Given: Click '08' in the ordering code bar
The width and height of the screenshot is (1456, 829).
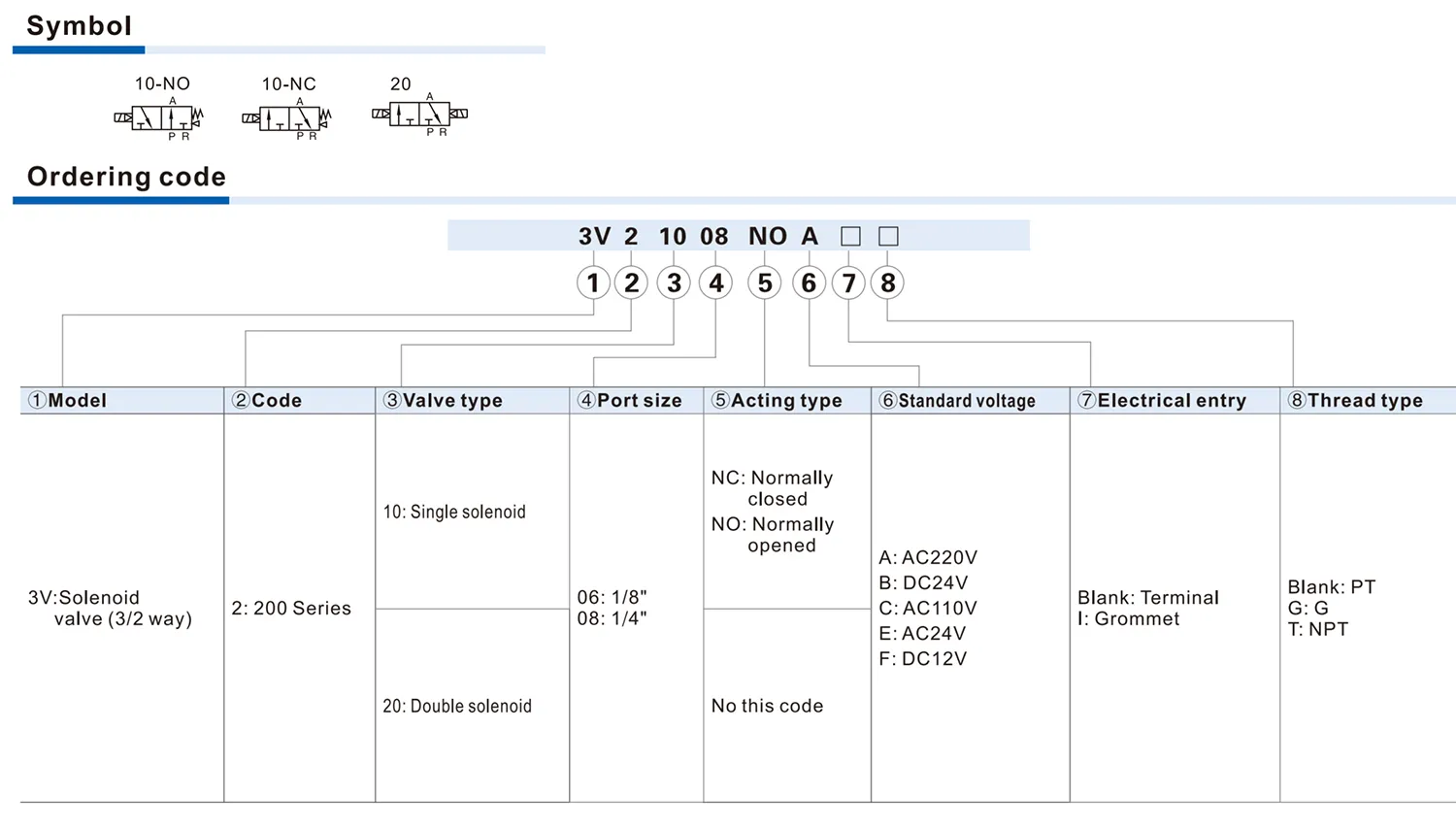Looking at the screenshot, I should coord(714,236).
